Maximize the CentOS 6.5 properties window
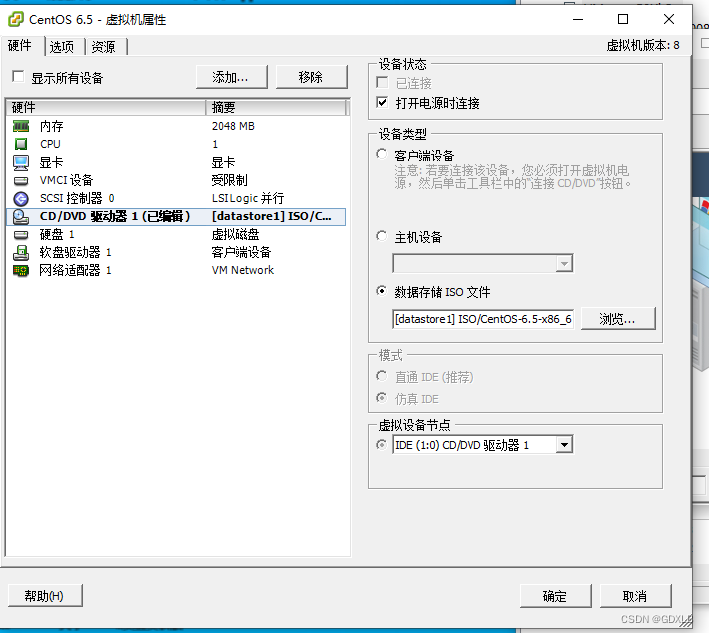The image size is (709, 633). [x=623, y=19]
